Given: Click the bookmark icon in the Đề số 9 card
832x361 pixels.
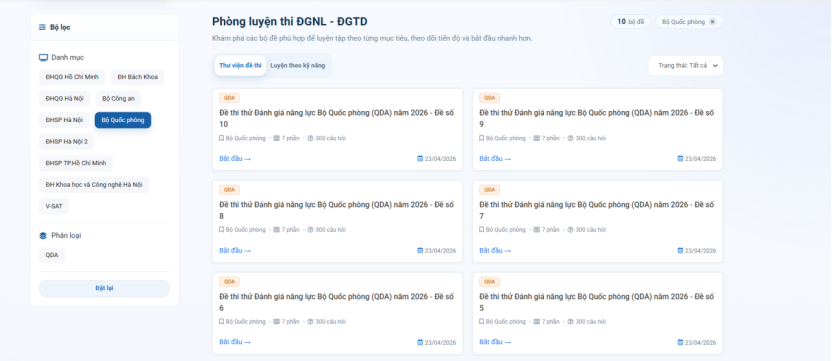Looking at the screenshot, I should (482, 138).
